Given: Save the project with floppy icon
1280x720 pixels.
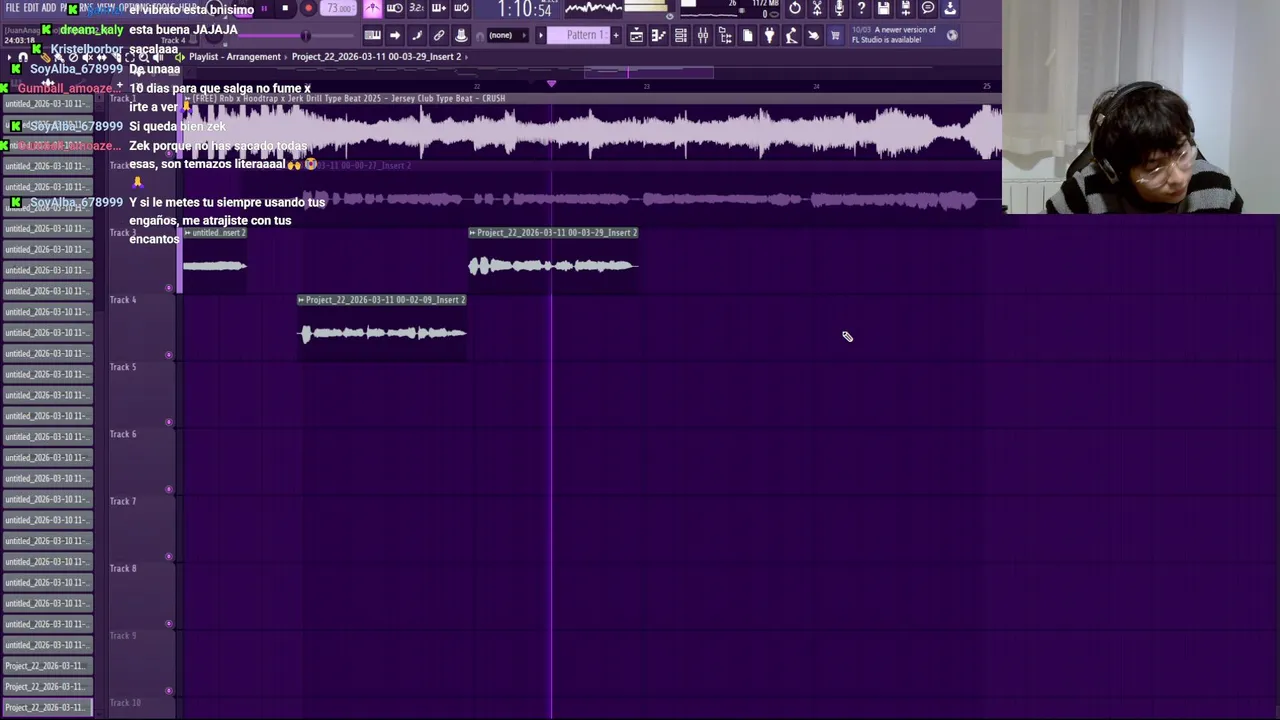Looking at the screenshot, I should coord(884,9).
